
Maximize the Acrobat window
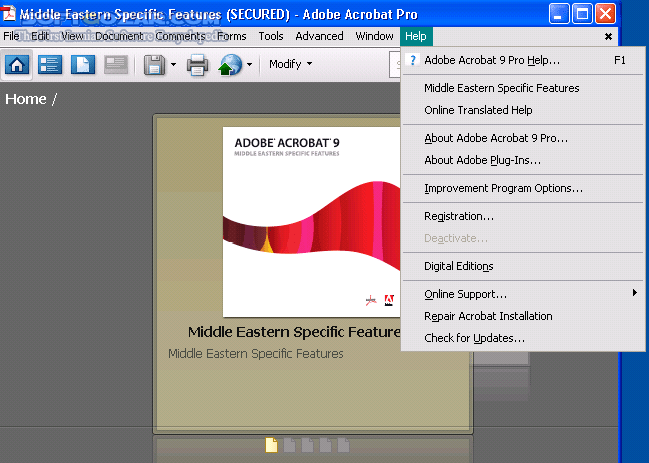click(582, 14)
